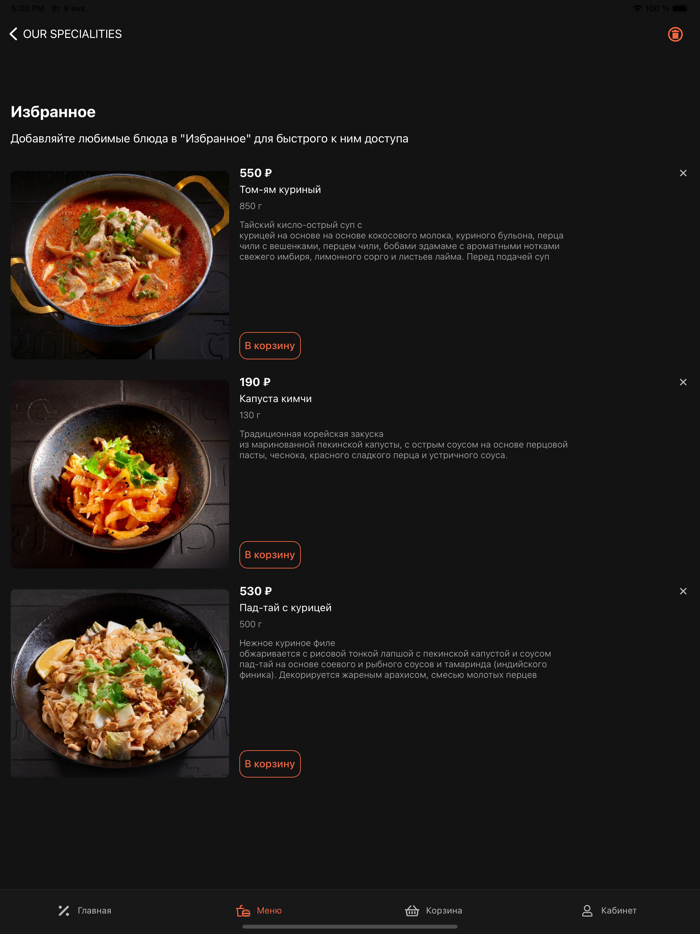Tap the Кабинет tab label
Screen dimensions: 700x934
click(x=618, y=910)
